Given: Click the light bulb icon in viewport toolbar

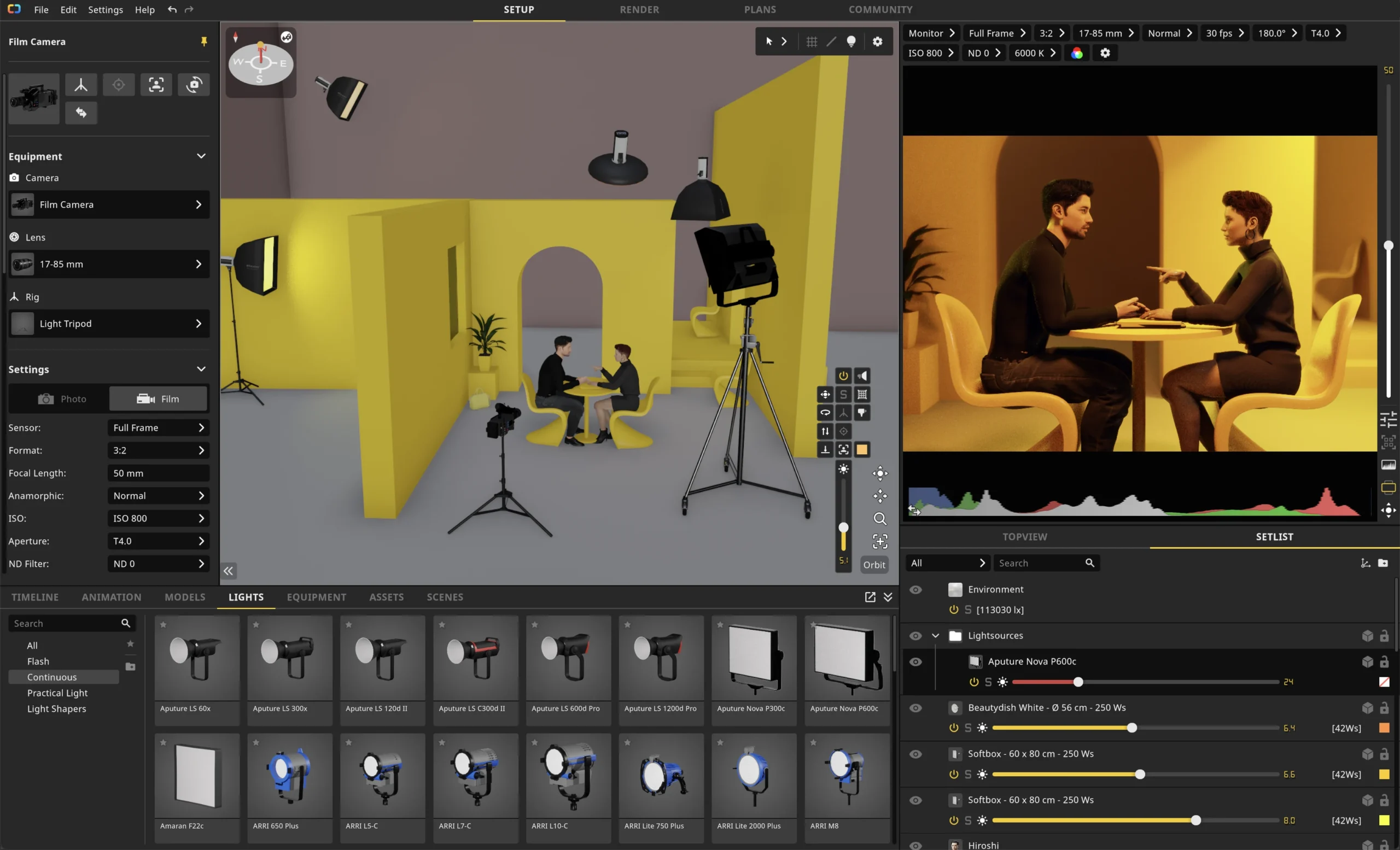Looking at the screenshot, I should [850, 42].
